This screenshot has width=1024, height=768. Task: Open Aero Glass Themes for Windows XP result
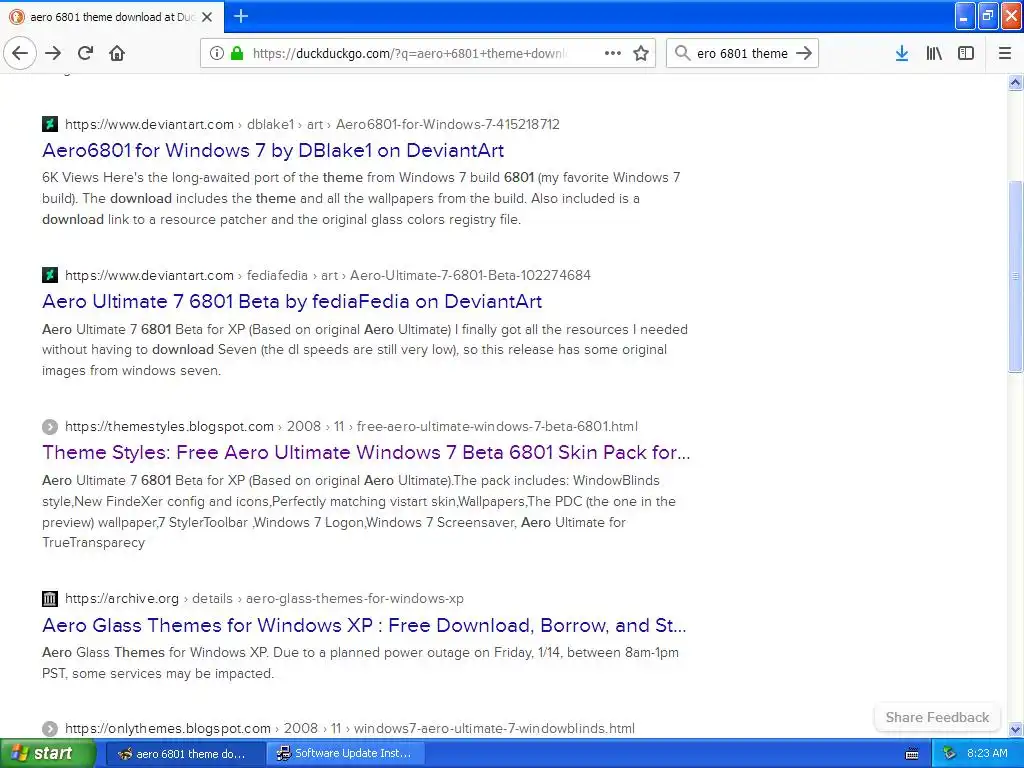pyautogui.click(x=364, y=626)
